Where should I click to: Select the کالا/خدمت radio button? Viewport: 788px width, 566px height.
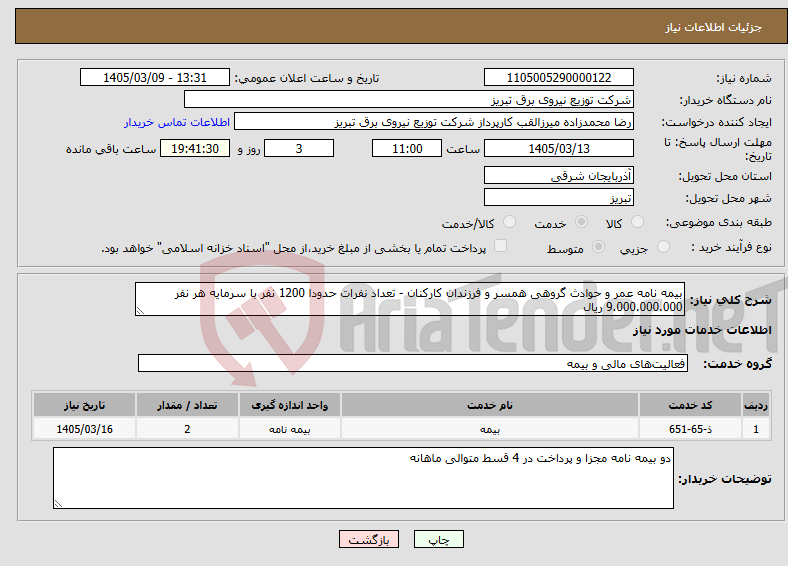(510, 222)
